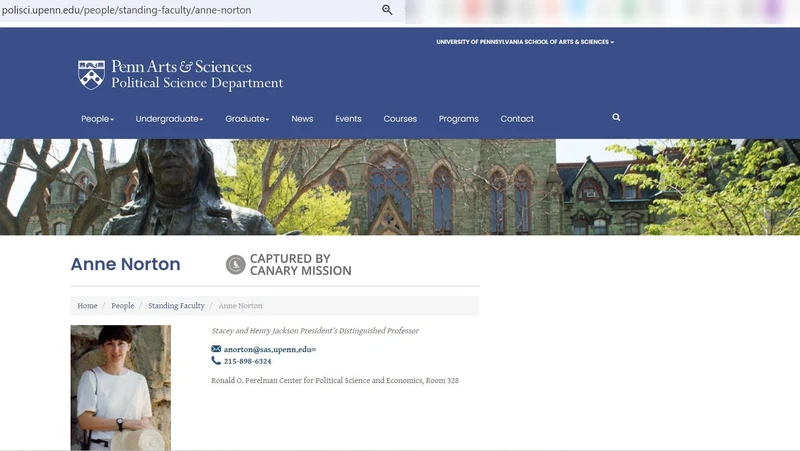Screen dimensions: 800x451
Task: Click the anorton@sas.upenn.edu email link
Action: (x=268, y=349)
